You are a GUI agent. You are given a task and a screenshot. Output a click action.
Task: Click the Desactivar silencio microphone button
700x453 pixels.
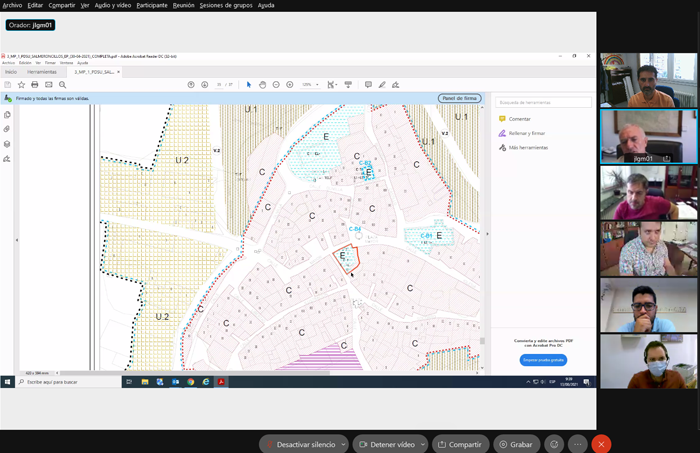click(x=299, y=444)
